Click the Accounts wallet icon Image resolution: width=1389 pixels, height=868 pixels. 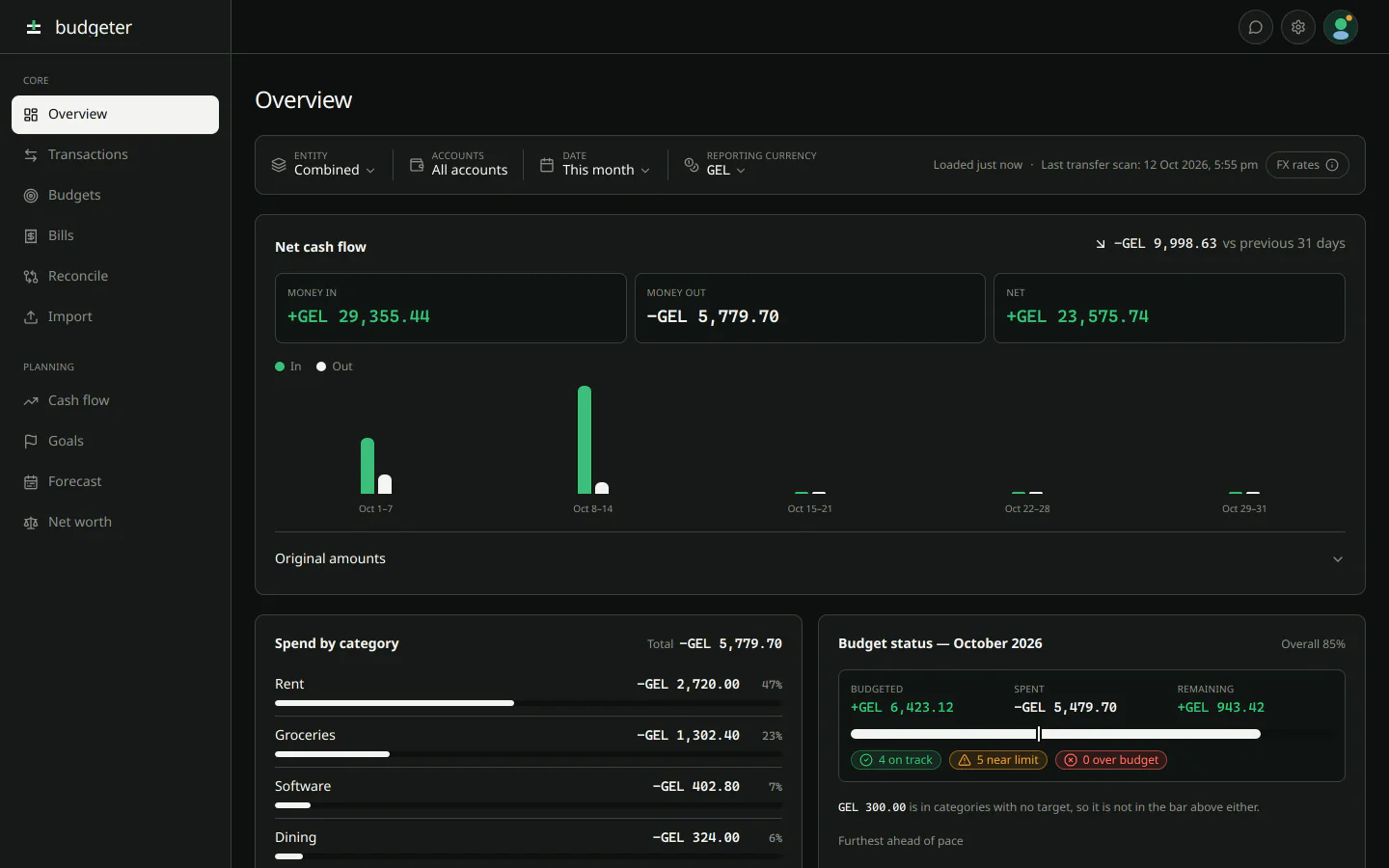click(x=417, y=165)
